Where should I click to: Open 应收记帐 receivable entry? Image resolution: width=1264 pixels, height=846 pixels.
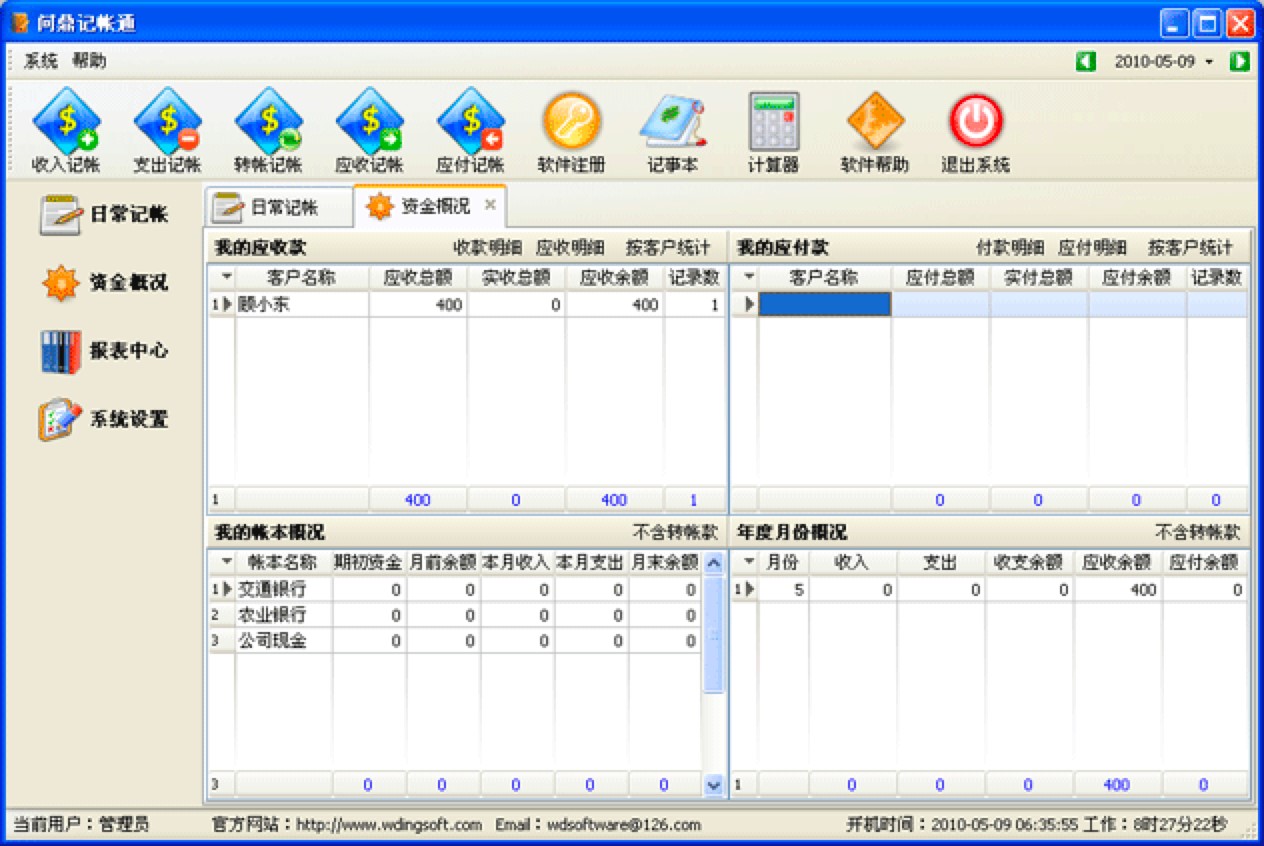point(369,130)
